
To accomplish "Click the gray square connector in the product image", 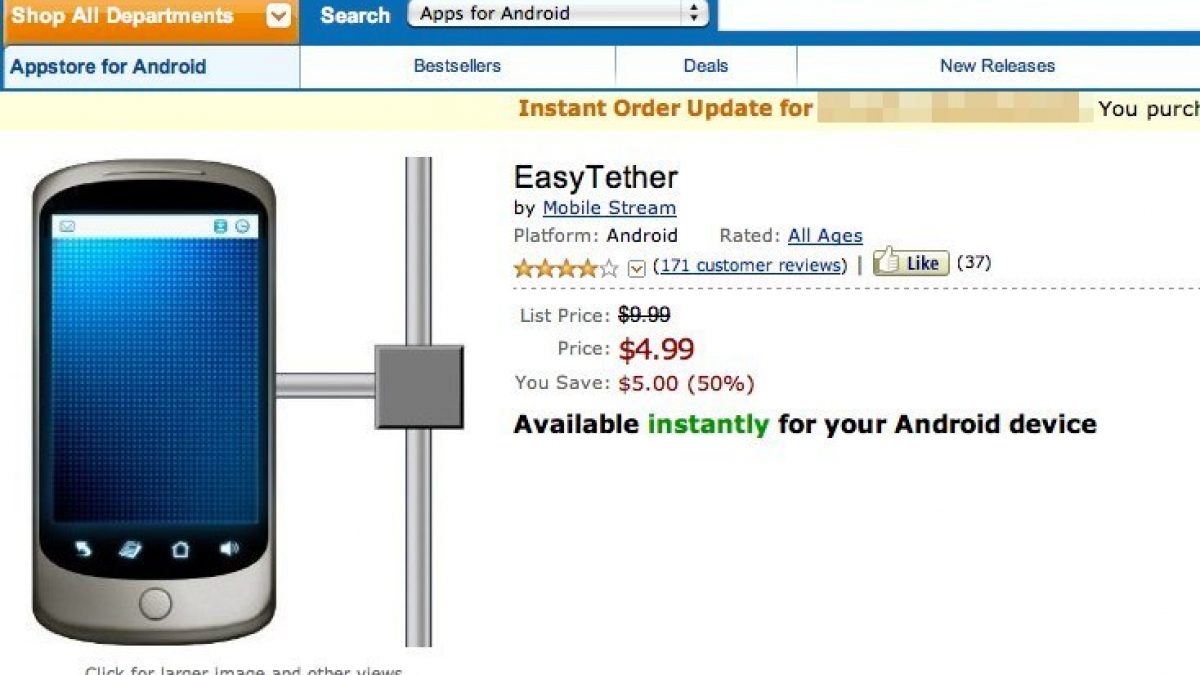I will click(419, 386).
